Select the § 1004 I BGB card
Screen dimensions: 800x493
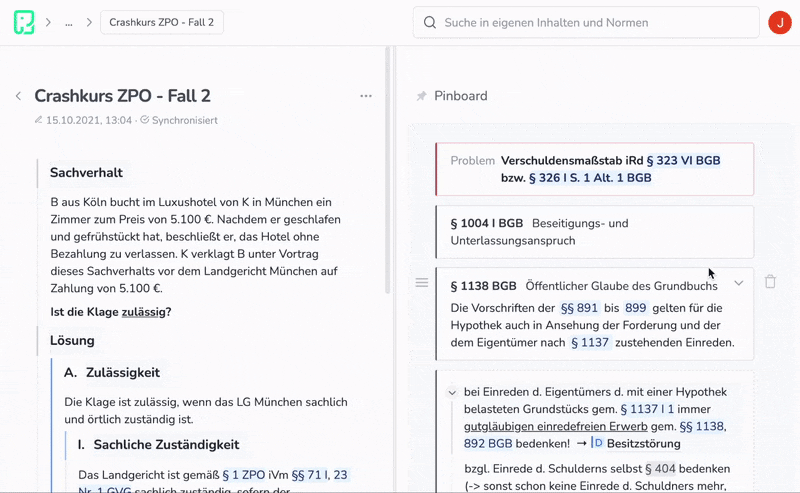(x=594, y=232)
